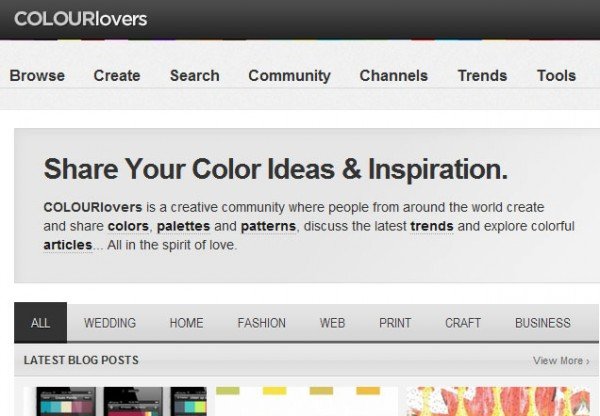
Task: Open the Channels menu
Action: click(393, 75)
